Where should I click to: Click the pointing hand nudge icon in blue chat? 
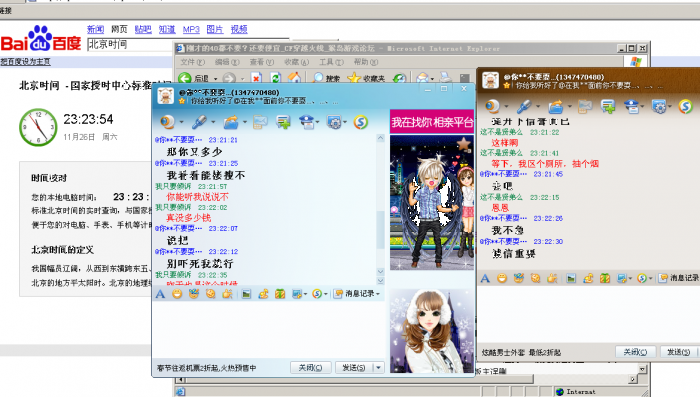(x=228, y=294)
